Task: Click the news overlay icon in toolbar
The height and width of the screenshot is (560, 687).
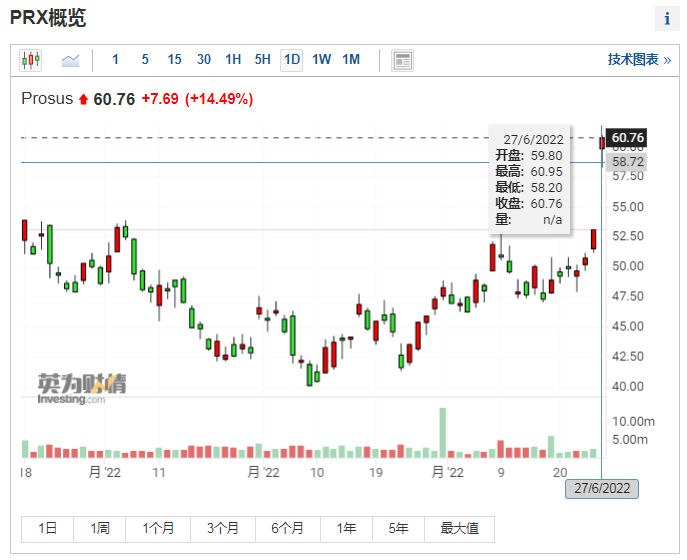Action: click(402, 60)
